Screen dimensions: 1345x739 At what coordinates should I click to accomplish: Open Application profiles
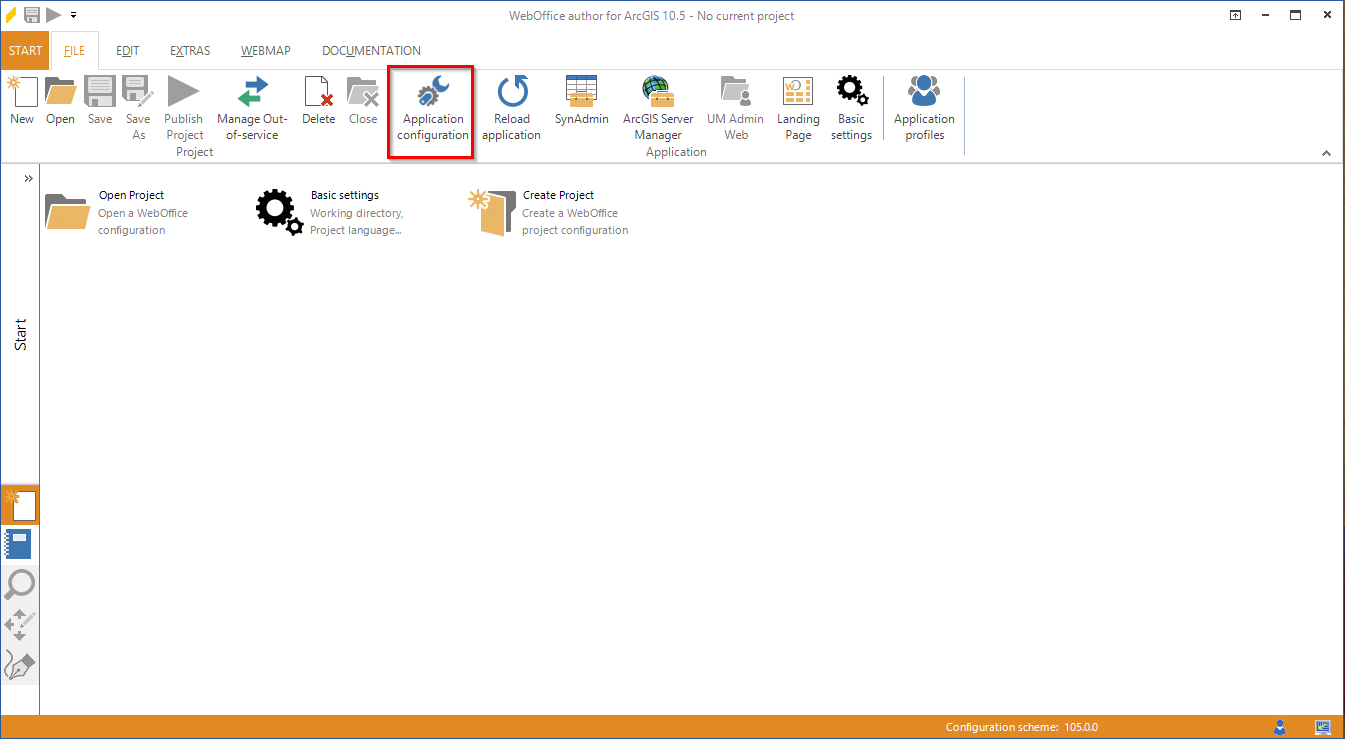[923, 103]
